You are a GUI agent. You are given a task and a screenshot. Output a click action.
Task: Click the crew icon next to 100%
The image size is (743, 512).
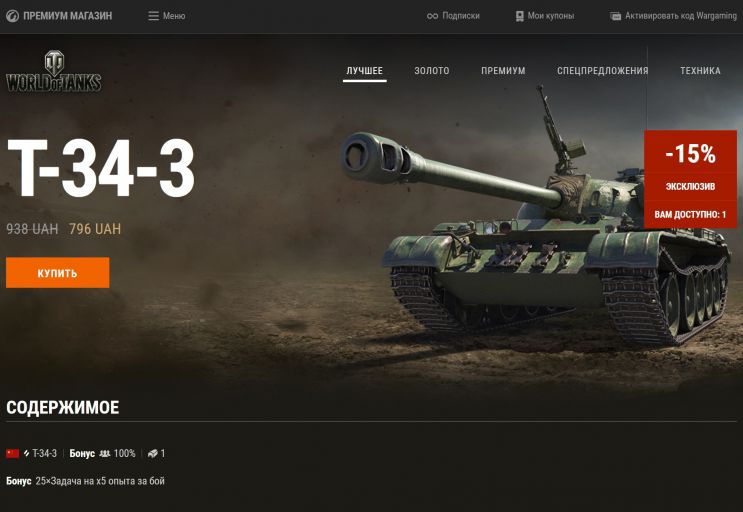(x=105, y=454)
